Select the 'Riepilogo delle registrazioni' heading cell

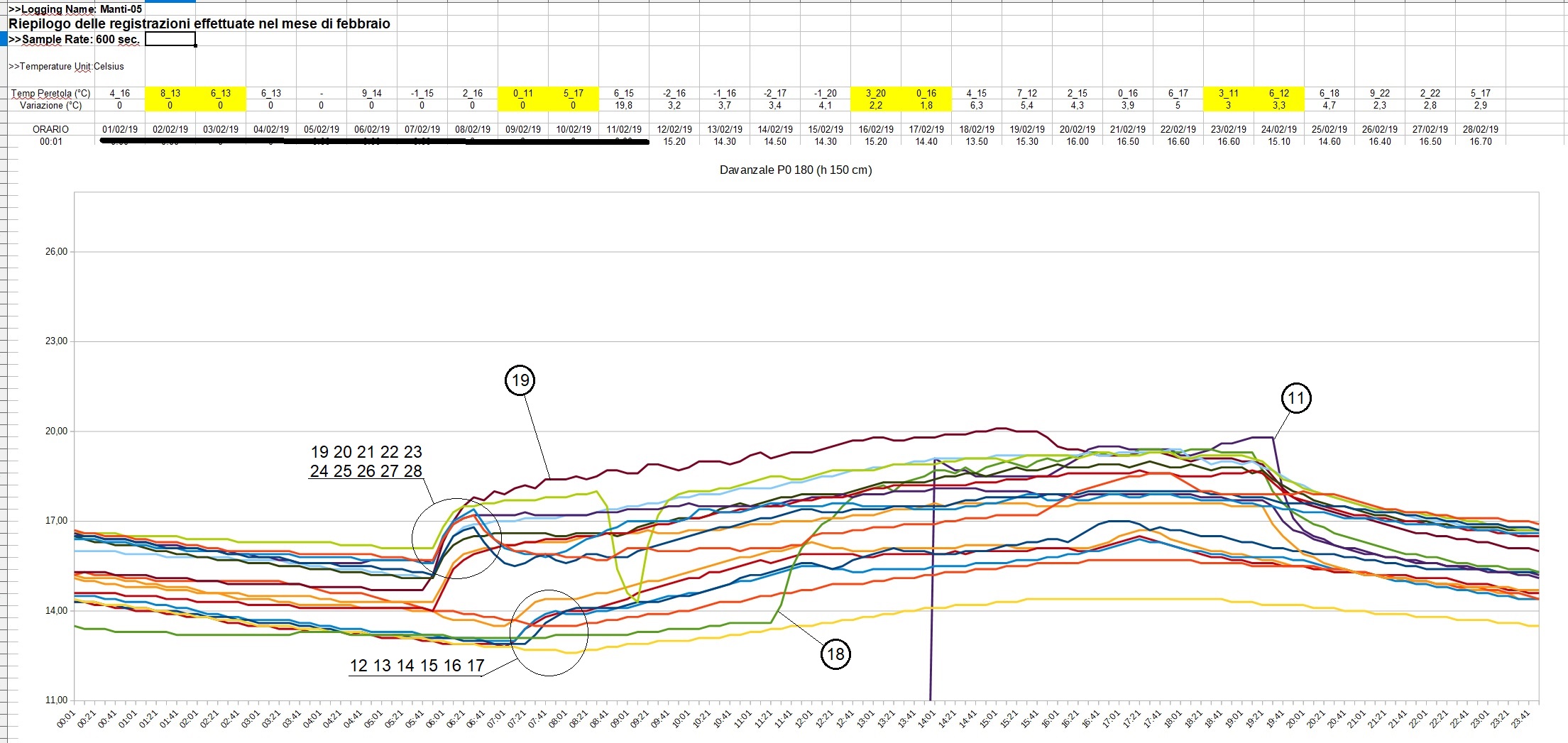[199, 23]
